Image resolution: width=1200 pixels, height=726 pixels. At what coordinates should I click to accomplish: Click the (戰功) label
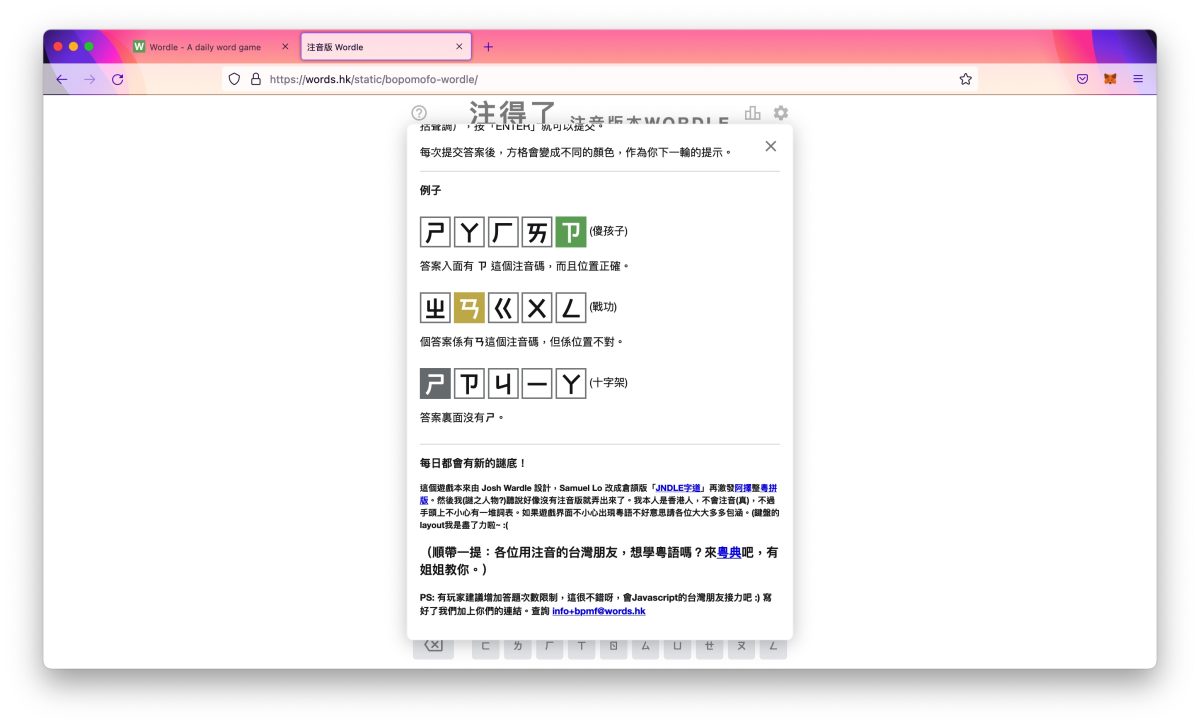[x=603, y=307]
